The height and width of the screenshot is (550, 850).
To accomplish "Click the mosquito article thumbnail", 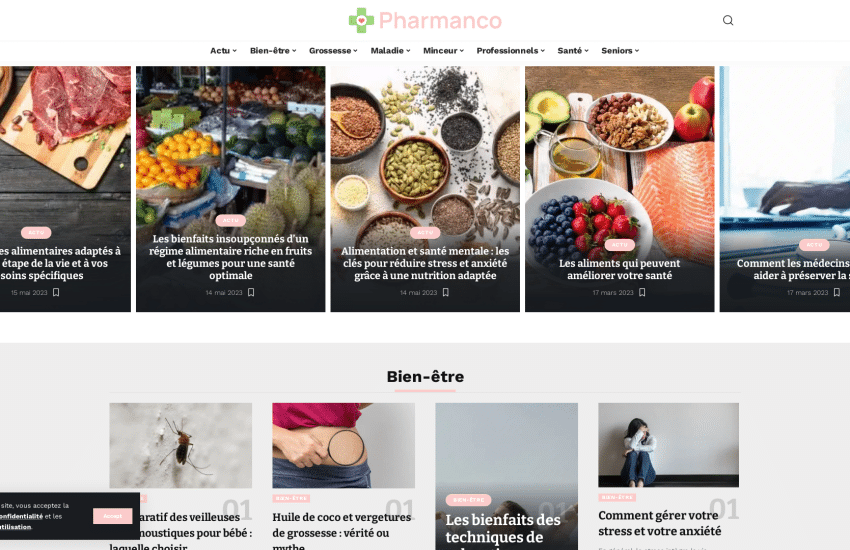I will tap(181, 445).
